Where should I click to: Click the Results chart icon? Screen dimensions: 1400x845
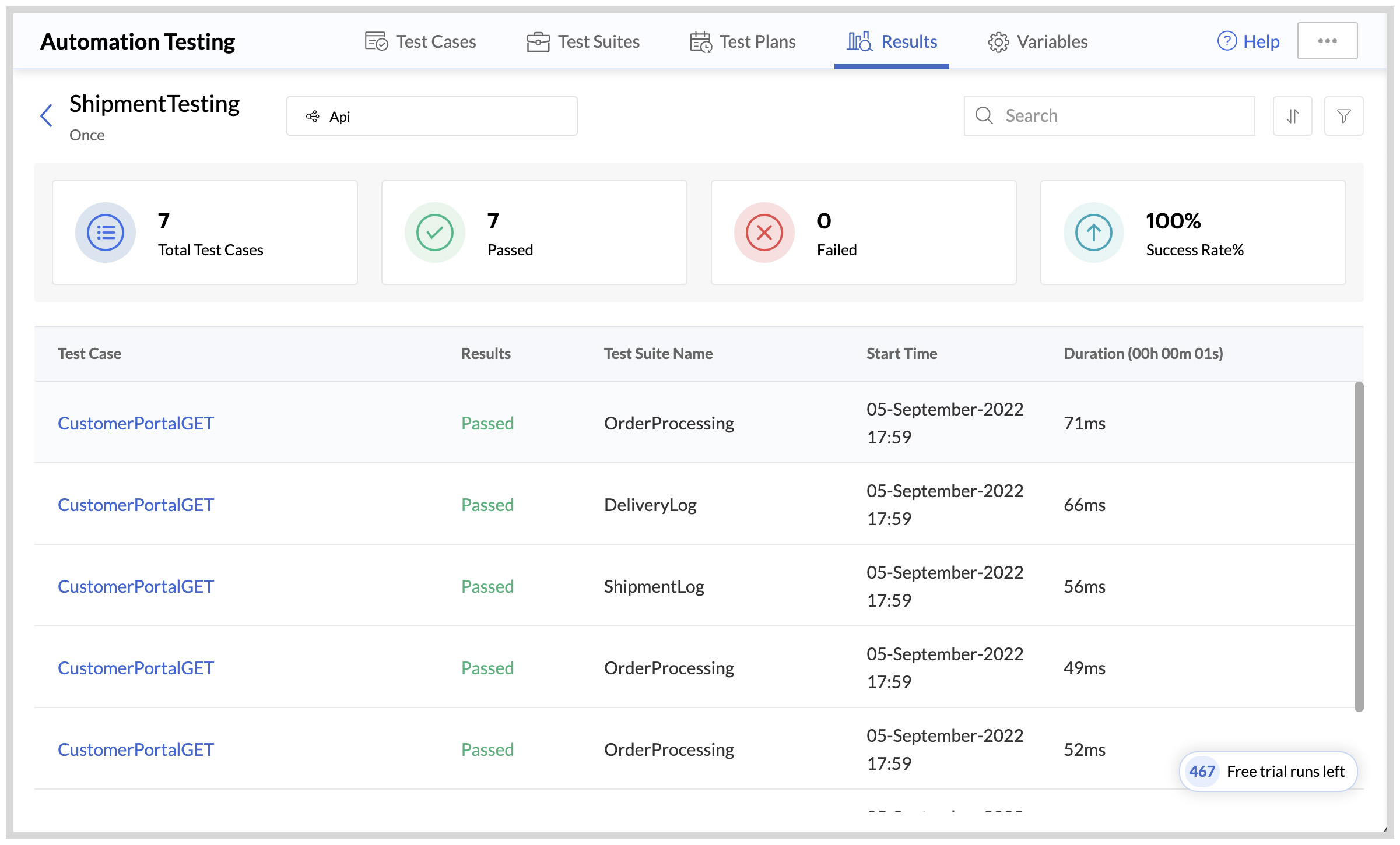coord(858,41)
